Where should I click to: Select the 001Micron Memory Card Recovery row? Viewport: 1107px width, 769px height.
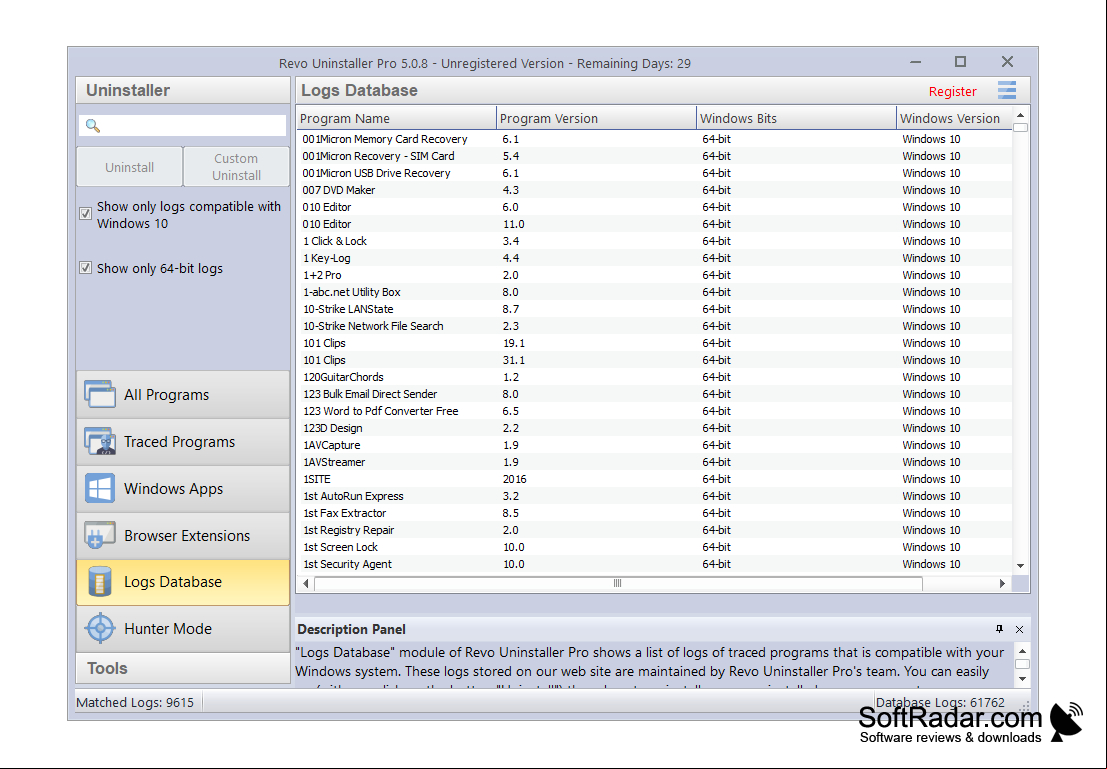[x=654, y=139]
